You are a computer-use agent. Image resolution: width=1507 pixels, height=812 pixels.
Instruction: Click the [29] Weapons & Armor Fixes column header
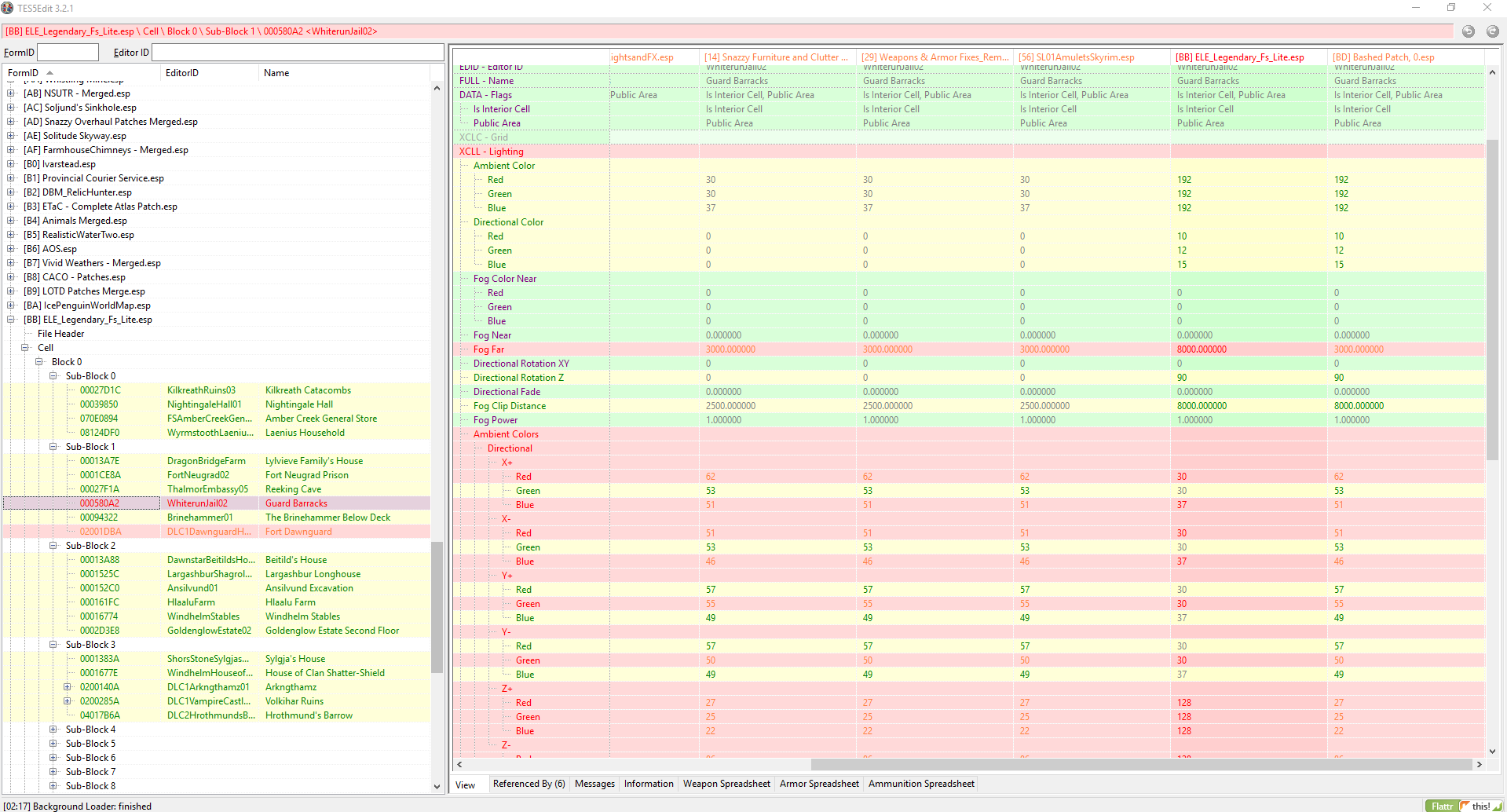(x=935, y=57)
